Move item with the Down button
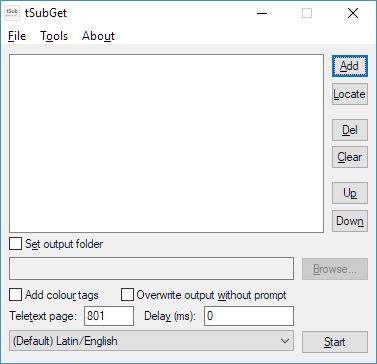Viewport: 377px width, 364px height. click(x=350, y=221)
